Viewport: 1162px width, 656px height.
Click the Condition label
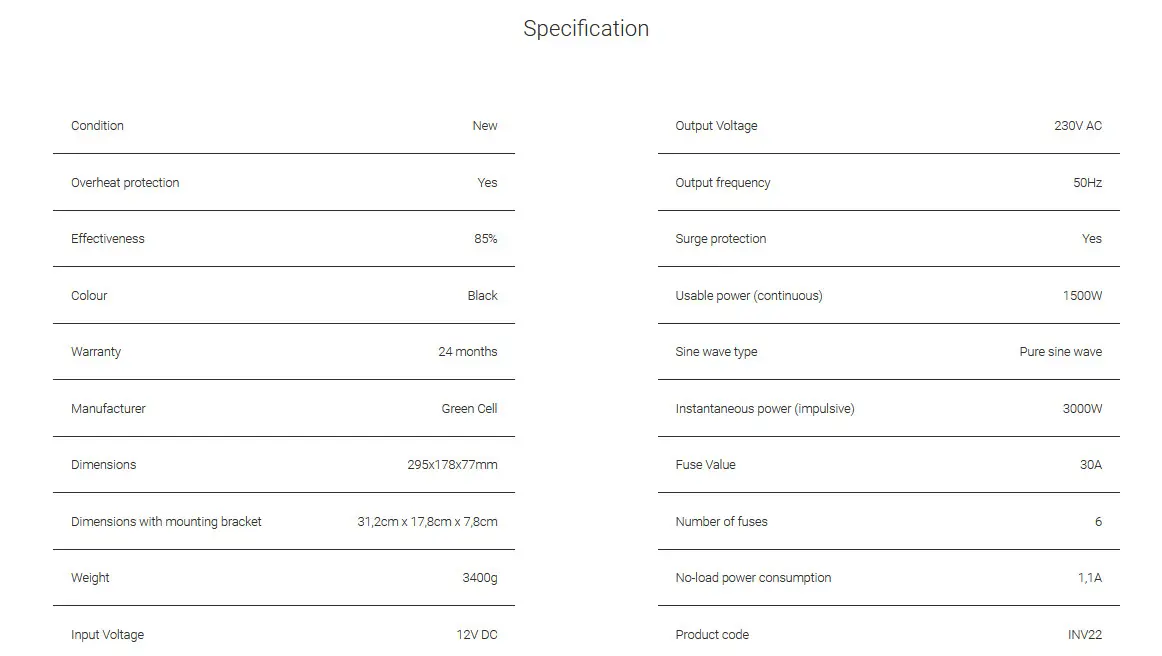pos(97,126)
